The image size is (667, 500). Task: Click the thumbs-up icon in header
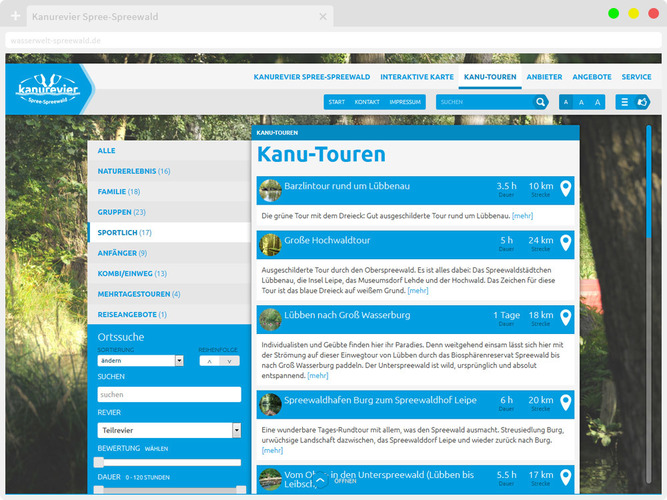(642, 102)
